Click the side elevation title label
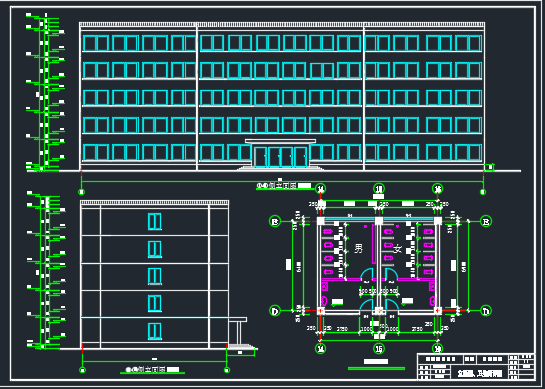The image size is (545, 389). coord(153,370)
